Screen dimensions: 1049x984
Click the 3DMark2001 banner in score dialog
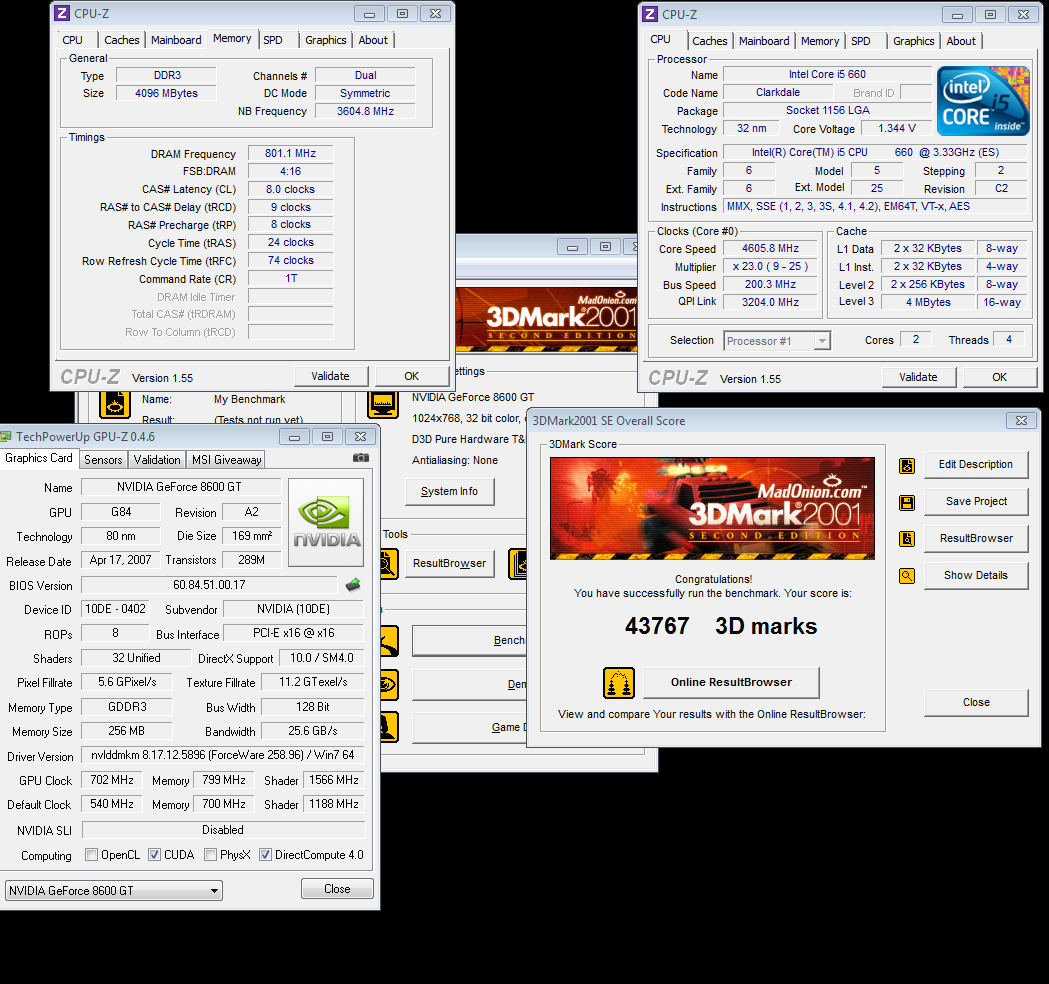click(712, 508)
